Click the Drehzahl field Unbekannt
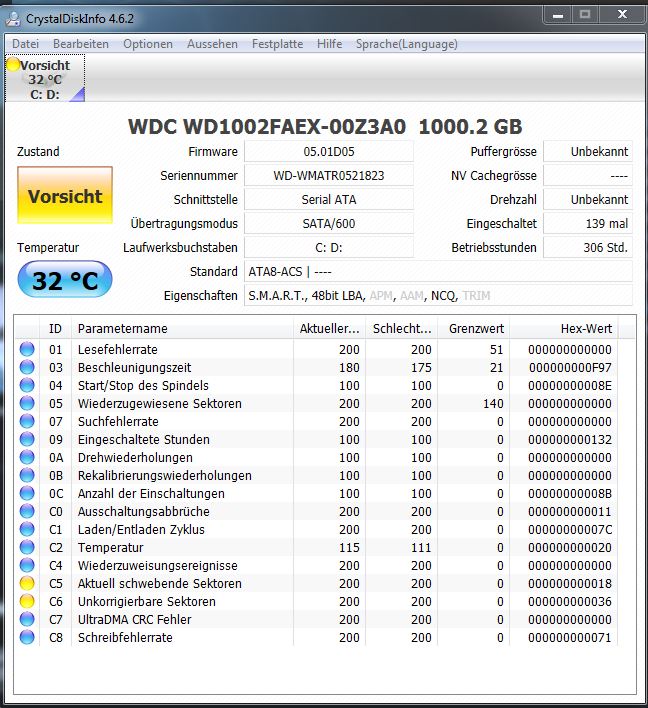Viewport: 648px width, 708px height. coord(587,199)
